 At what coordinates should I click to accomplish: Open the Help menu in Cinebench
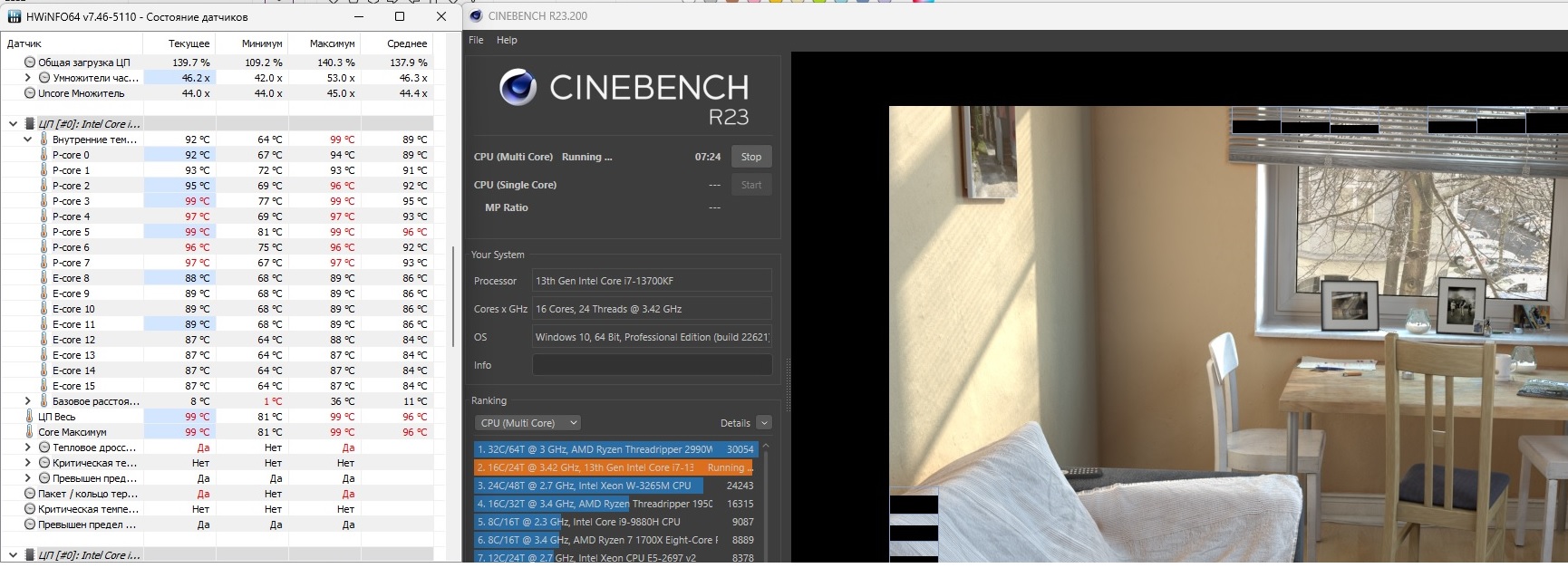coord(507,40)
